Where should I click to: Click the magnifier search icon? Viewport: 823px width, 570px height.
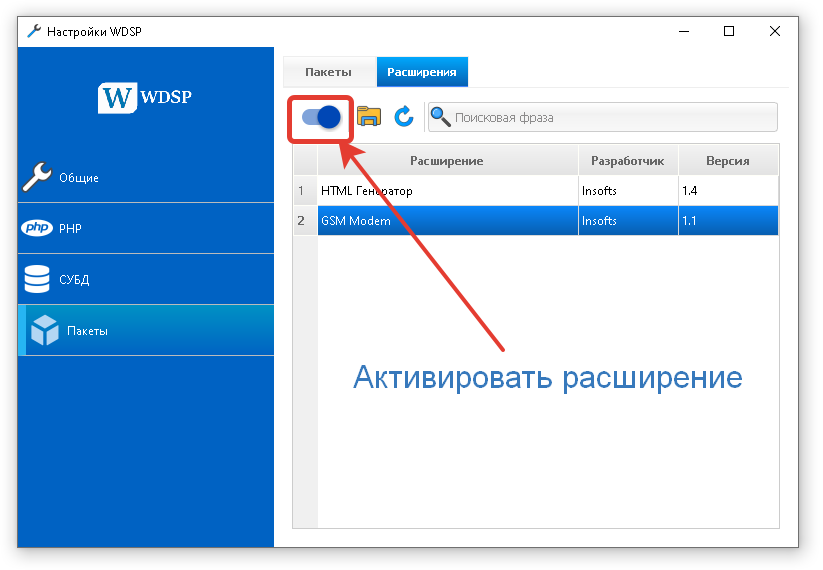(440, 117)
